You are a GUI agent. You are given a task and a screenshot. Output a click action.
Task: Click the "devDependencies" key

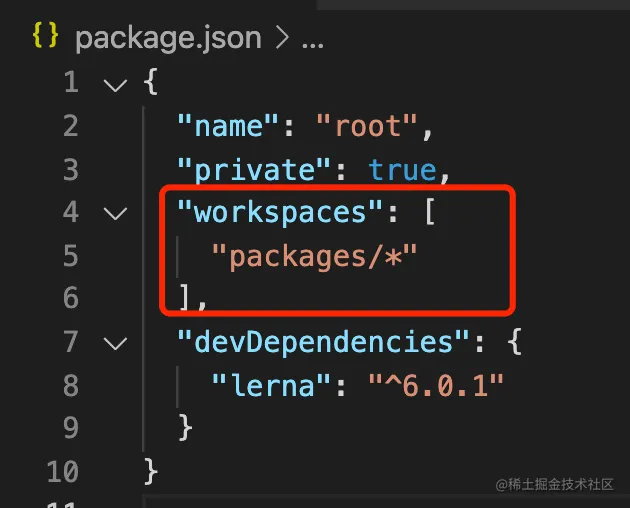point(323,342)
